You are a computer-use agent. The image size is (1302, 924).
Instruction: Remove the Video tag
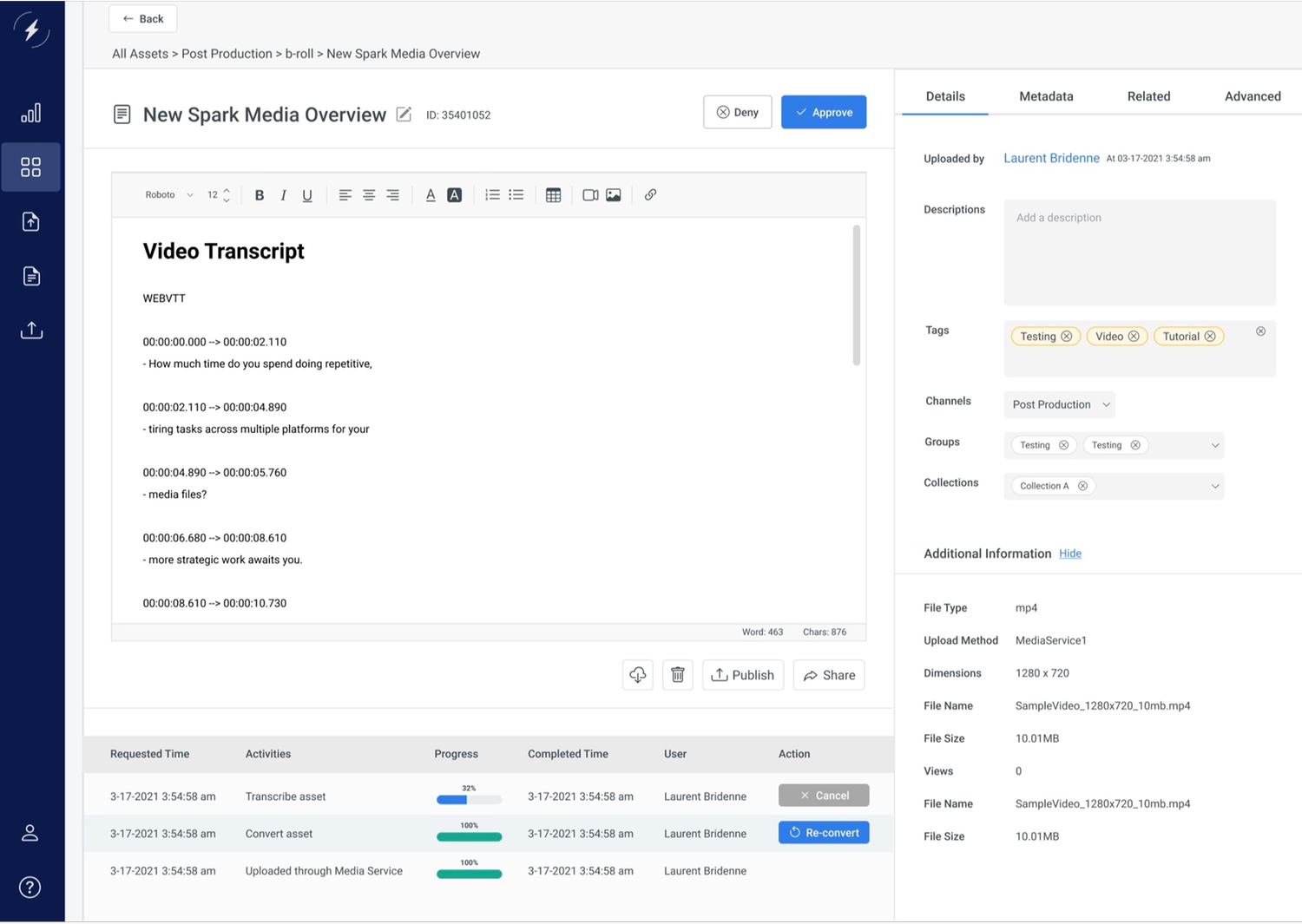[1134, 337]
